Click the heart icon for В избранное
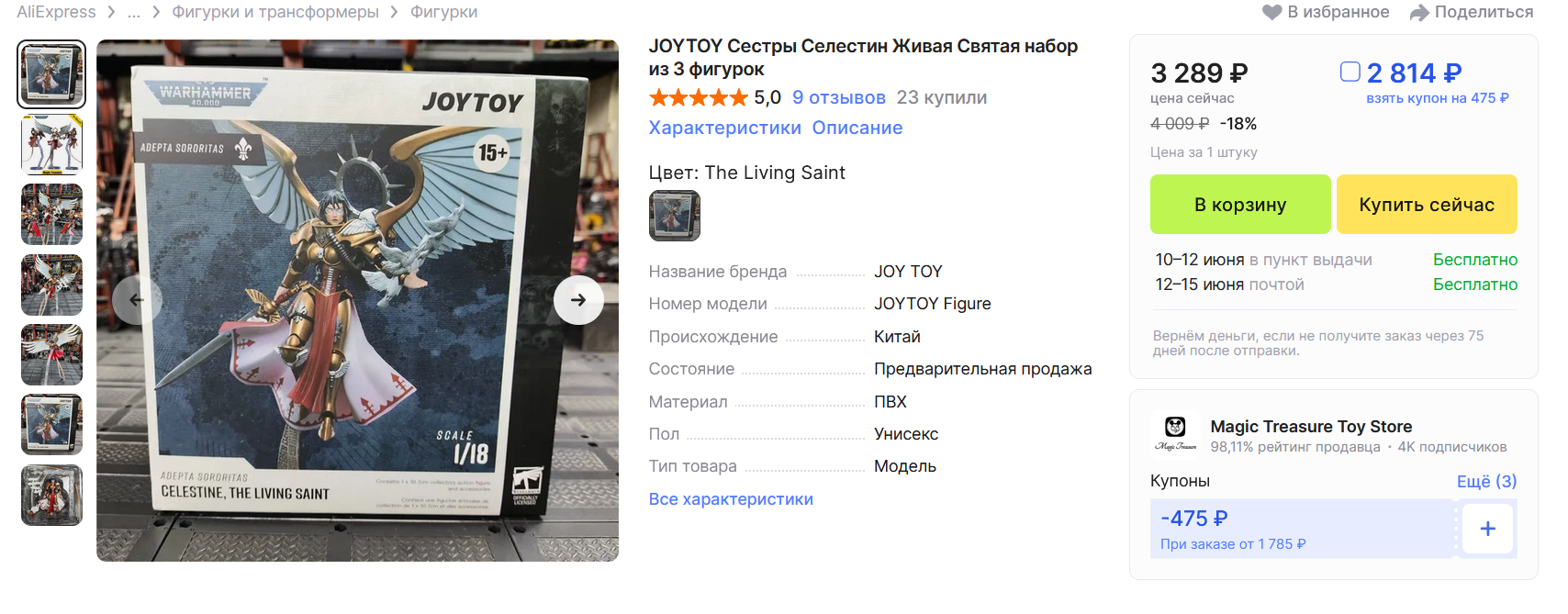This screenshot has height=614, width=1568. coord(1271,12)
